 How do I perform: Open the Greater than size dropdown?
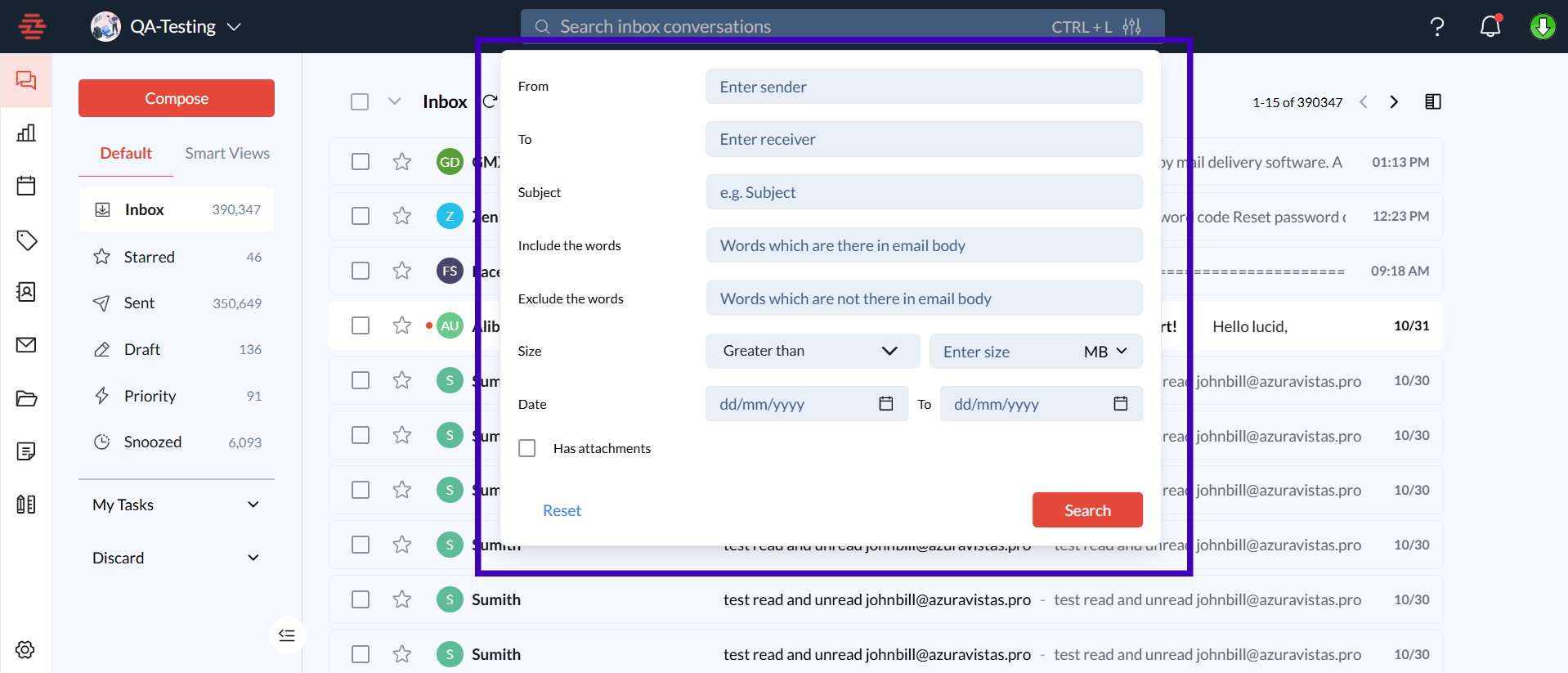[812, 351]
